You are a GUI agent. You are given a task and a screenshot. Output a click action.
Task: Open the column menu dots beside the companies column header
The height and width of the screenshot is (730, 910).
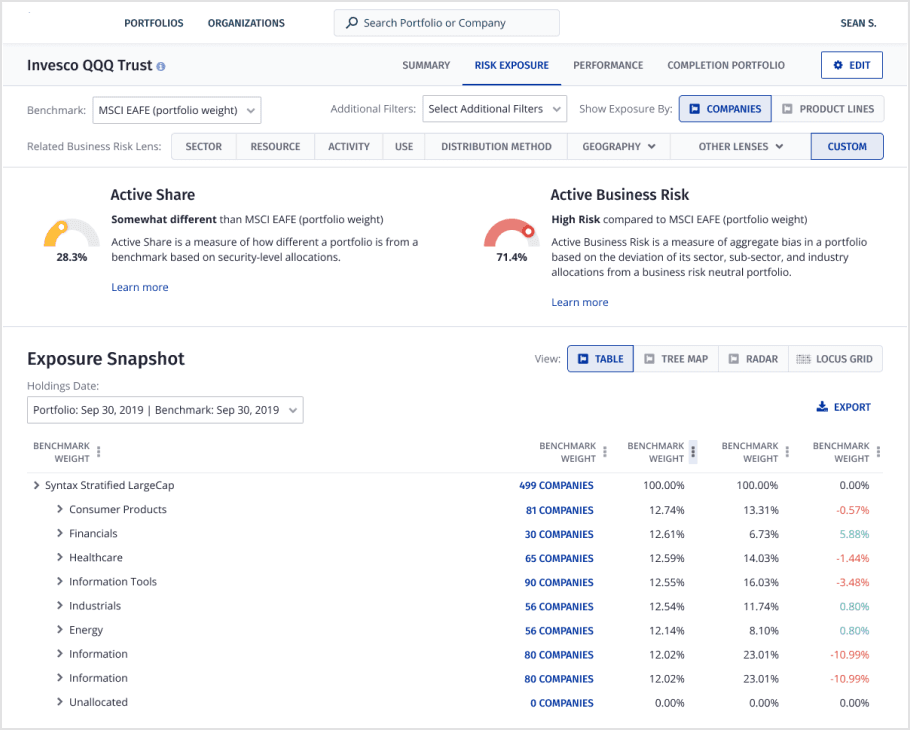pos(605,451)
